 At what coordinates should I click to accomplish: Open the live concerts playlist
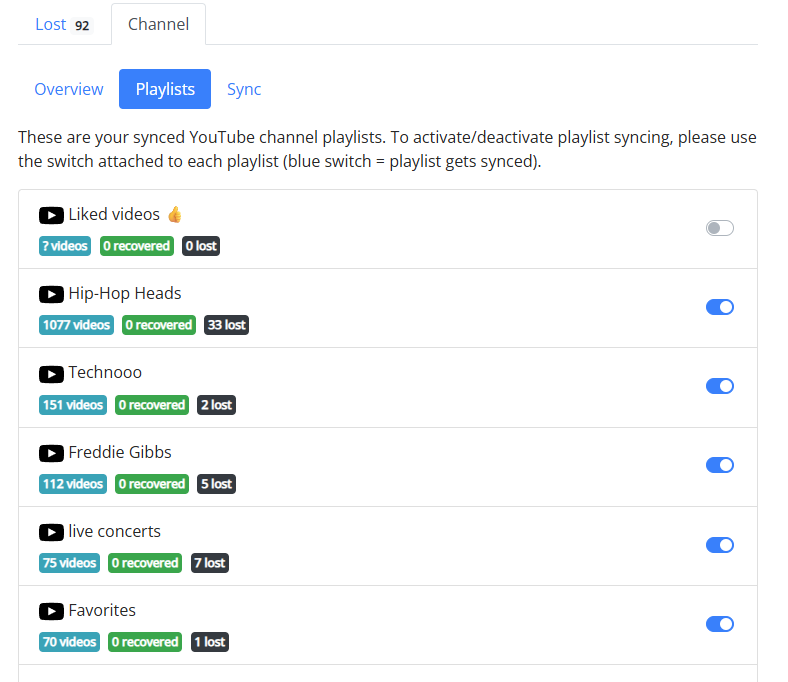pos(115,531)
